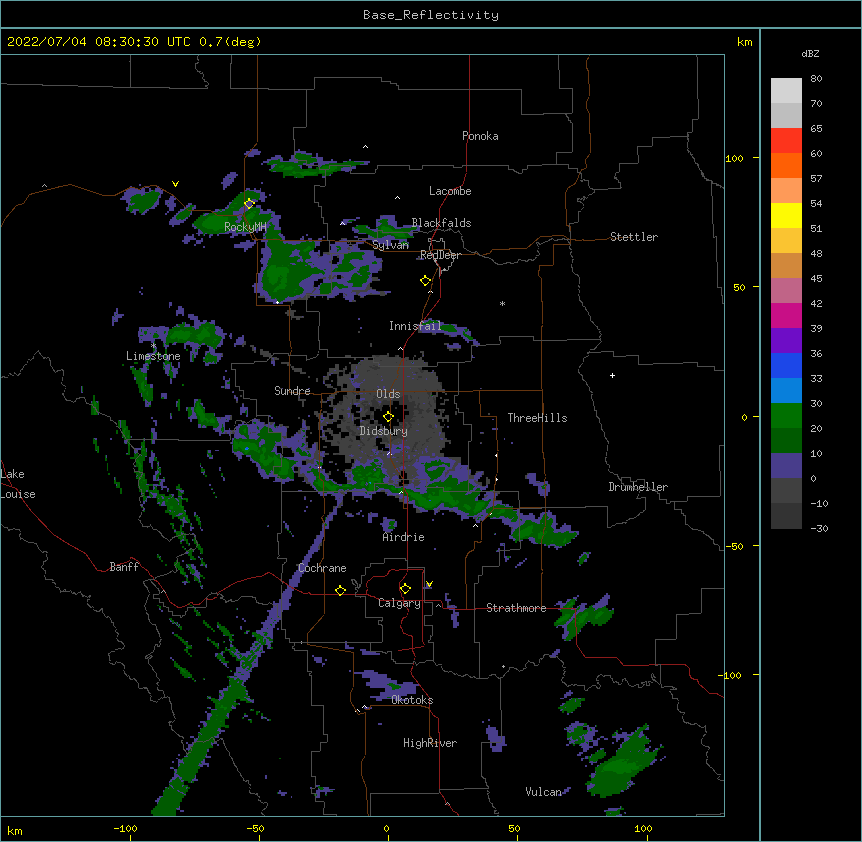Click the Didsbury town label
The width and height of the screenshot is (862, 842).
(x=384, y=431)
